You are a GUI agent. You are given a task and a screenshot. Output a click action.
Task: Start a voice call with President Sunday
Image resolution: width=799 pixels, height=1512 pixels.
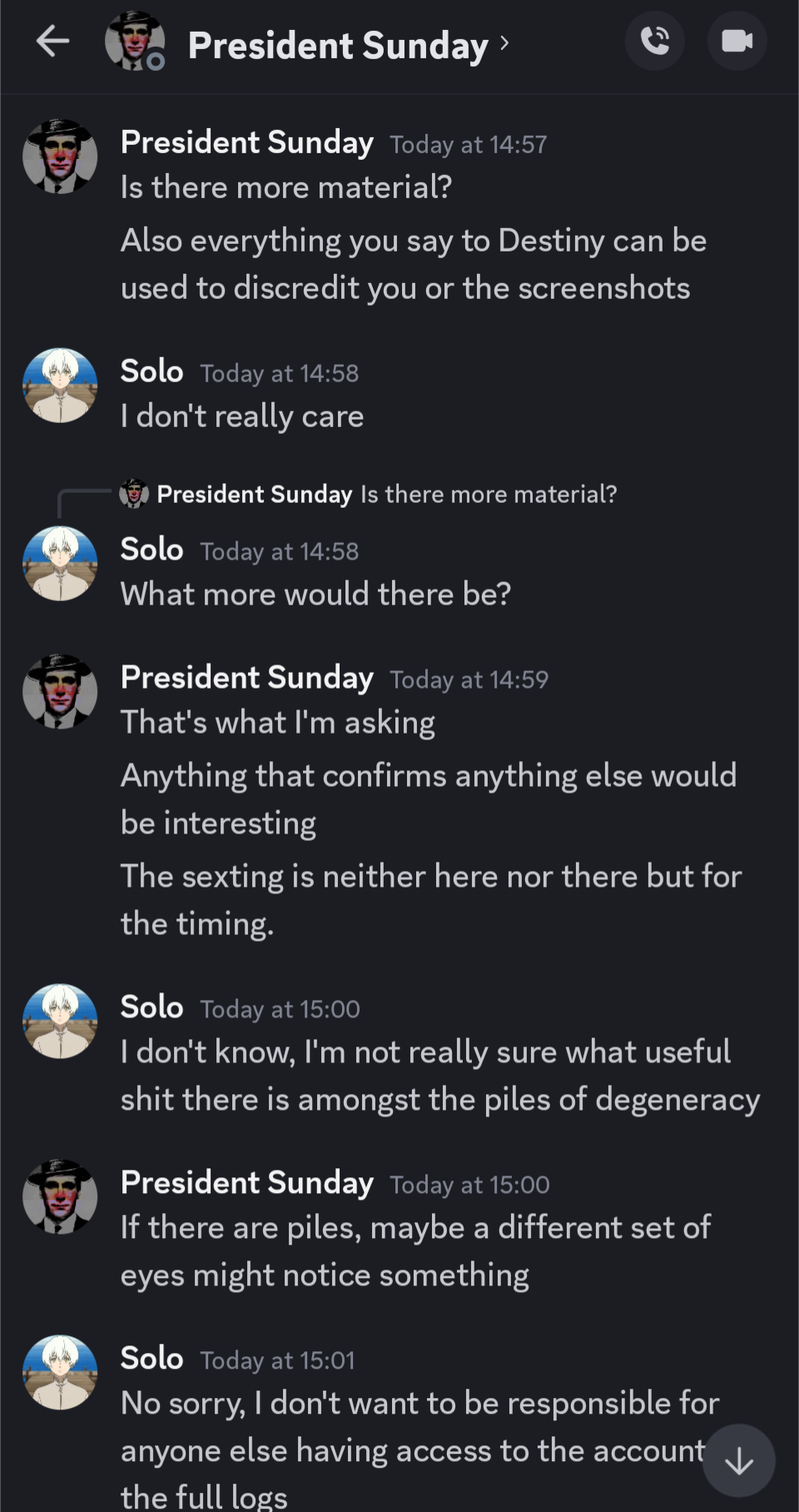[x=655, y=41]
